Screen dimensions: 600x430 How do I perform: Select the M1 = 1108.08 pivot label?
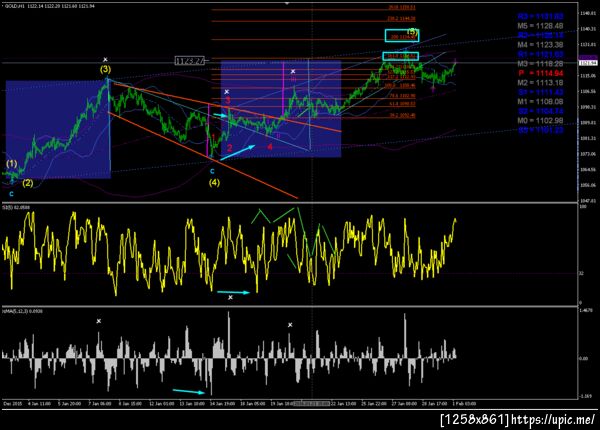click(x=540, y=102)
